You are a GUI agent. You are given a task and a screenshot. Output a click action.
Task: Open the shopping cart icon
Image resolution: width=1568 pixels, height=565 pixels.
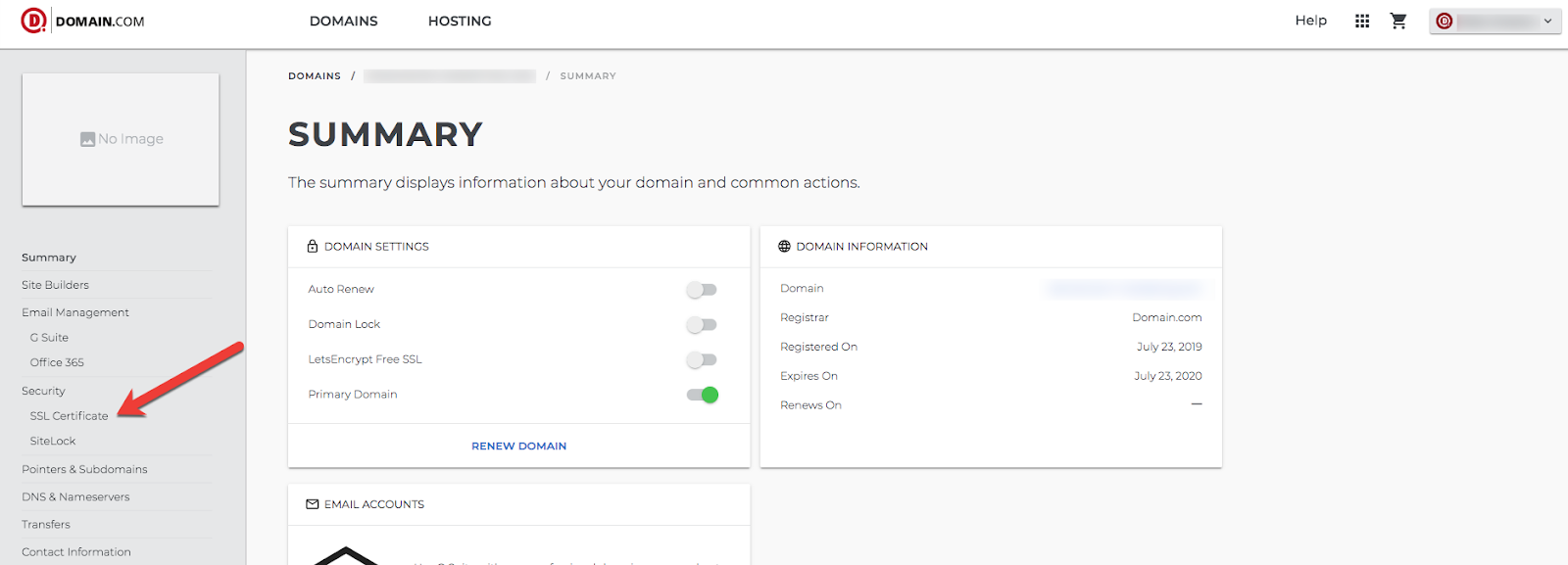1398,21
